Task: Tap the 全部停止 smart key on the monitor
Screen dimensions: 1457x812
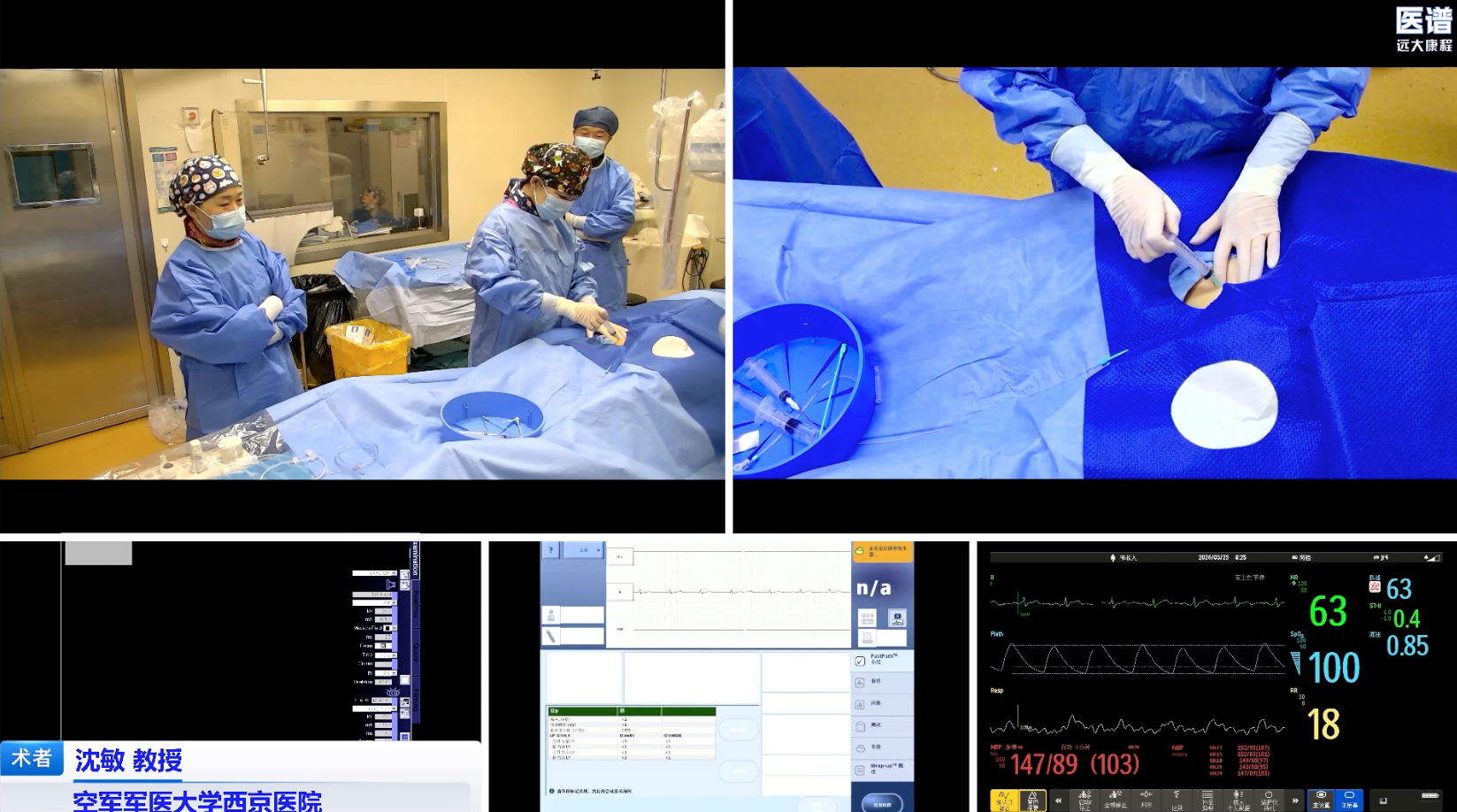Action: click(x=1115, y=801)
